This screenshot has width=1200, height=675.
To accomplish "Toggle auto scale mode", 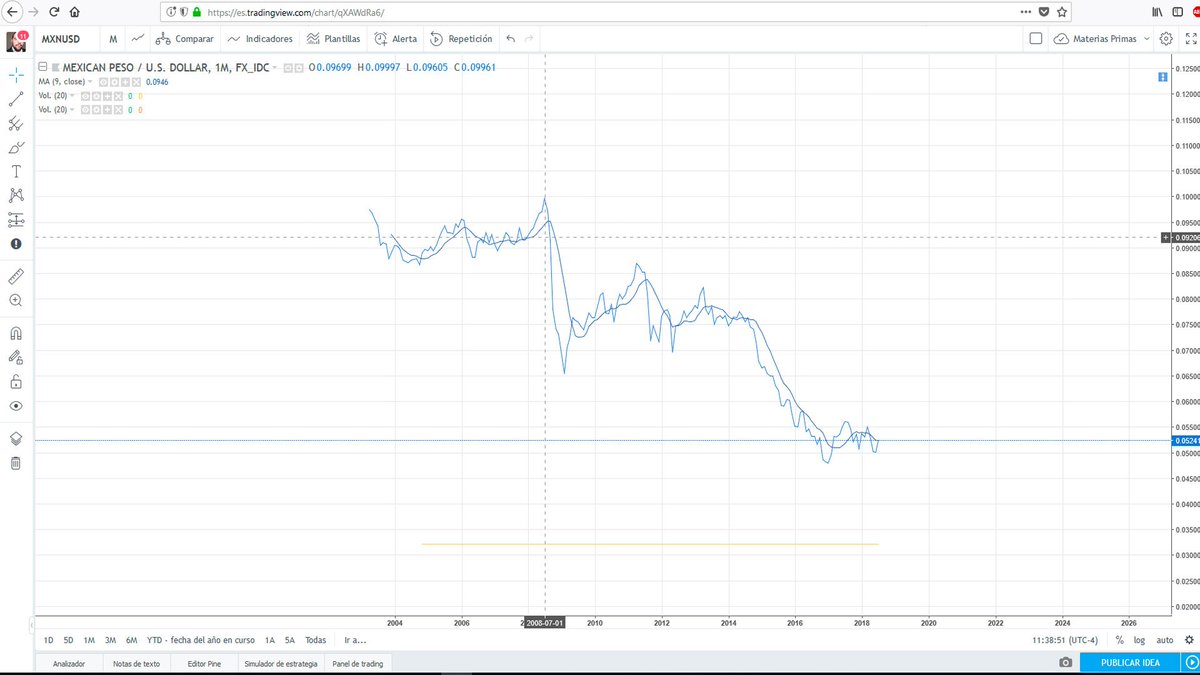I will click(x=1165, y=640).
